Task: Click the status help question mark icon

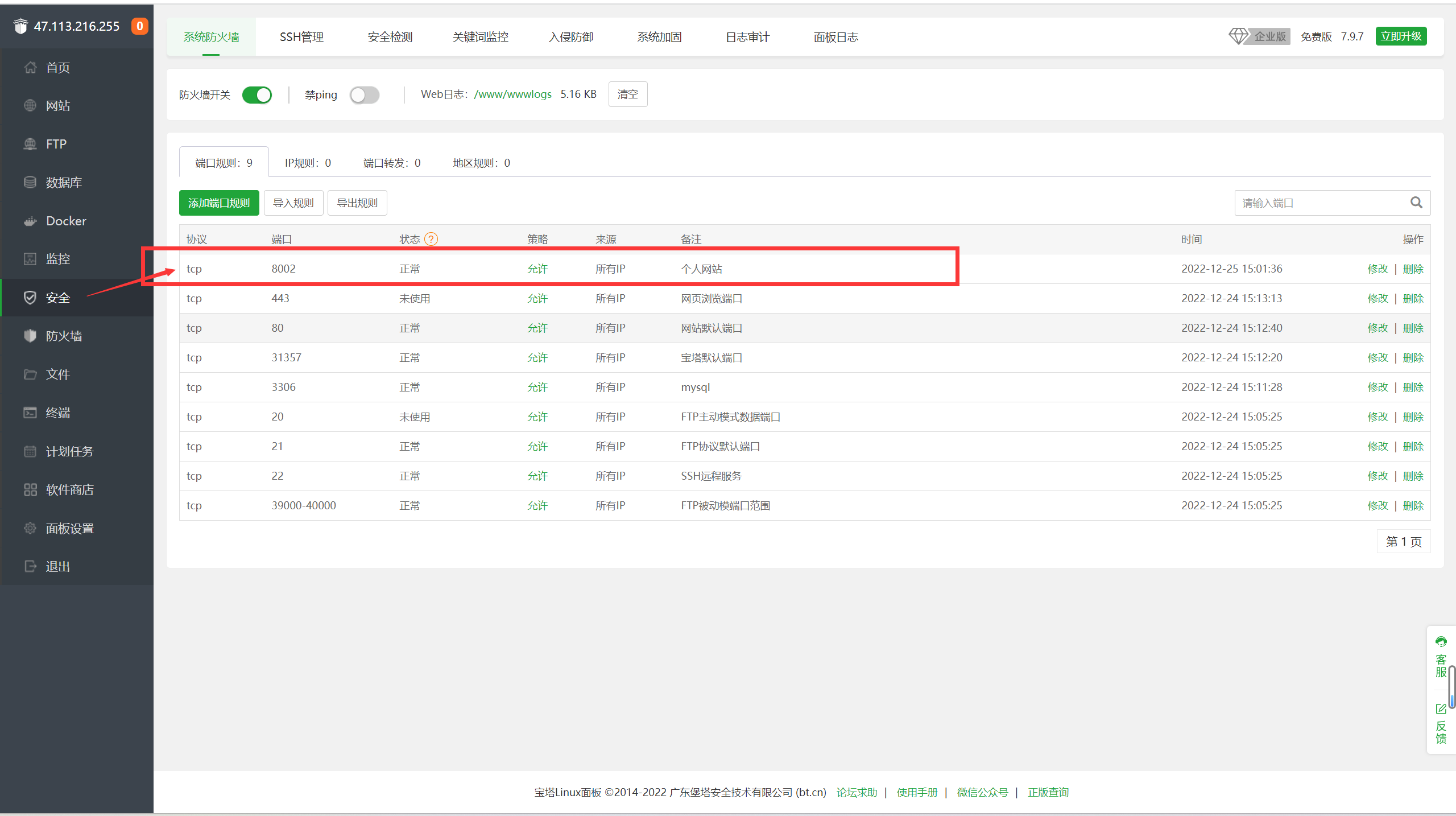Action: [431, 239]
